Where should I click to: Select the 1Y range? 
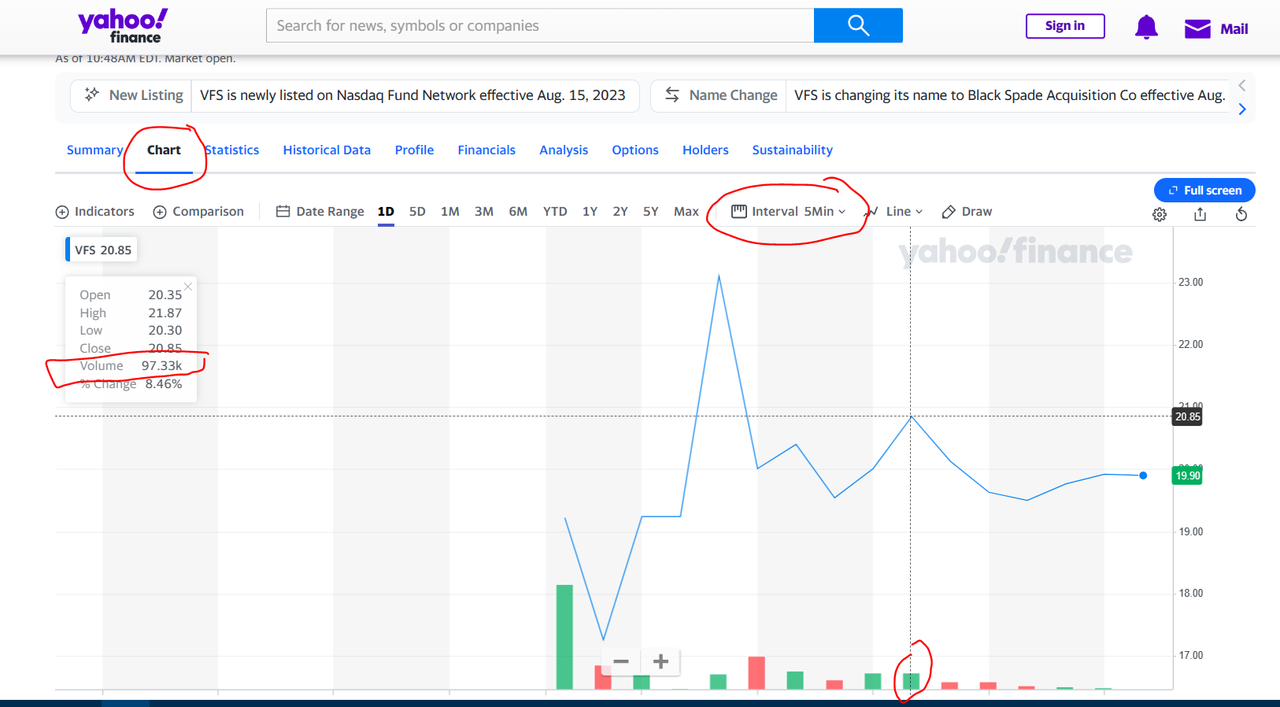[x=590, y=211]
